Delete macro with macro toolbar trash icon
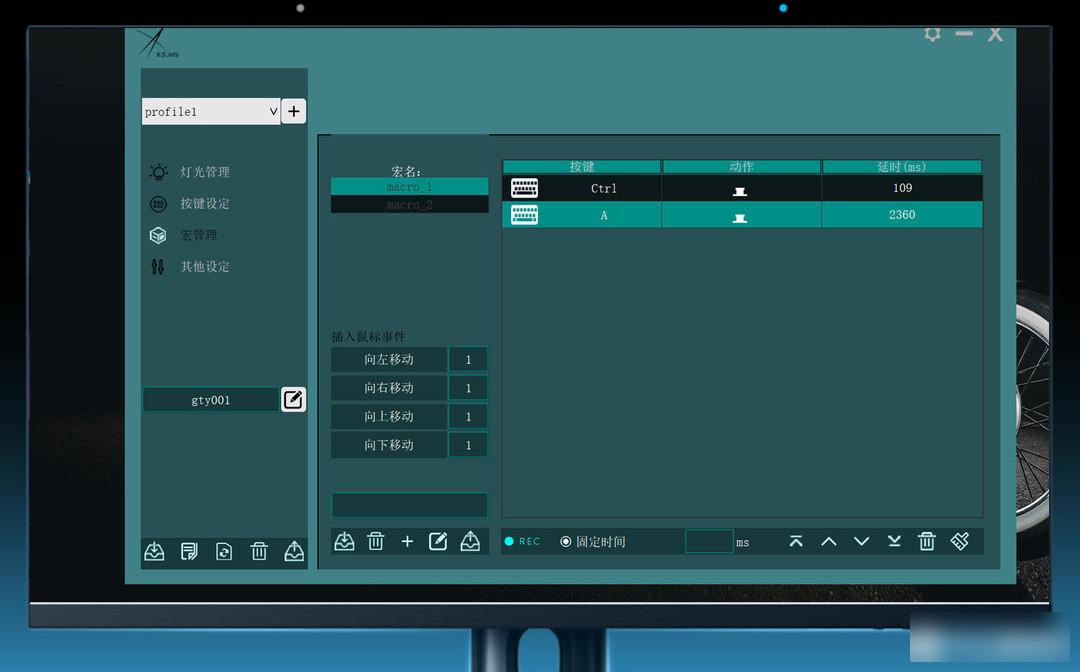1080x672 pixels. click(x=375, y=542)
